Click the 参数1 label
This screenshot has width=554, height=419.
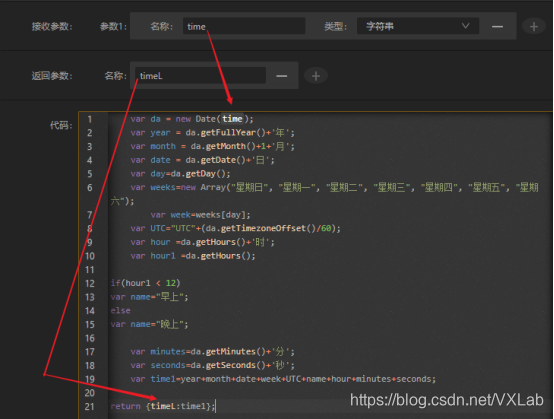coord(113,26)
